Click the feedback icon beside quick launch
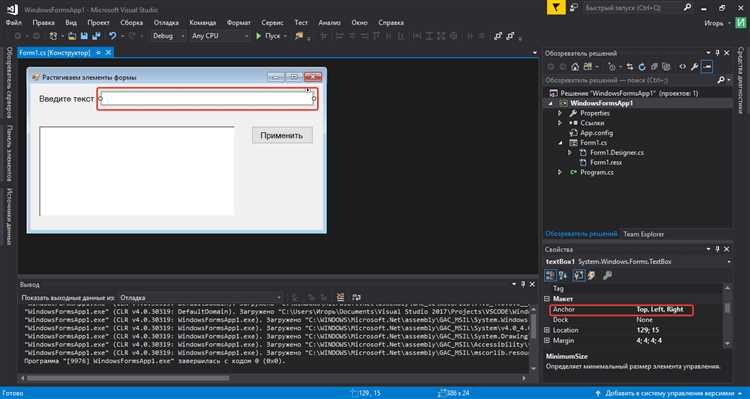Viewport: 750px width, 399px height. click(574, 8)
